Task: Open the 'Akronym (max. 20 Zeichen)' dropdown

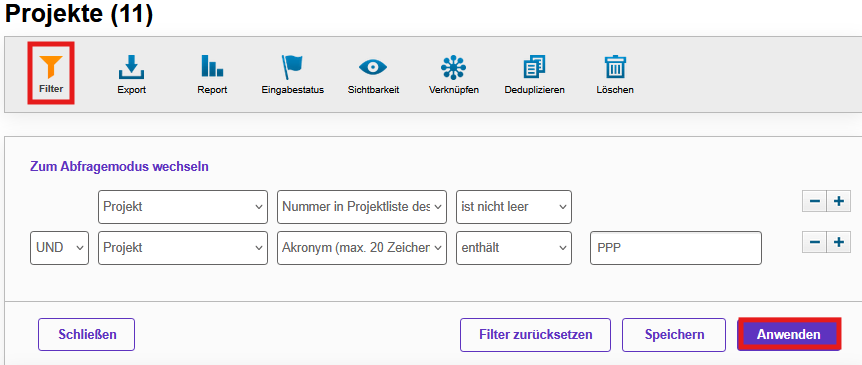Action: pos(362,248)
